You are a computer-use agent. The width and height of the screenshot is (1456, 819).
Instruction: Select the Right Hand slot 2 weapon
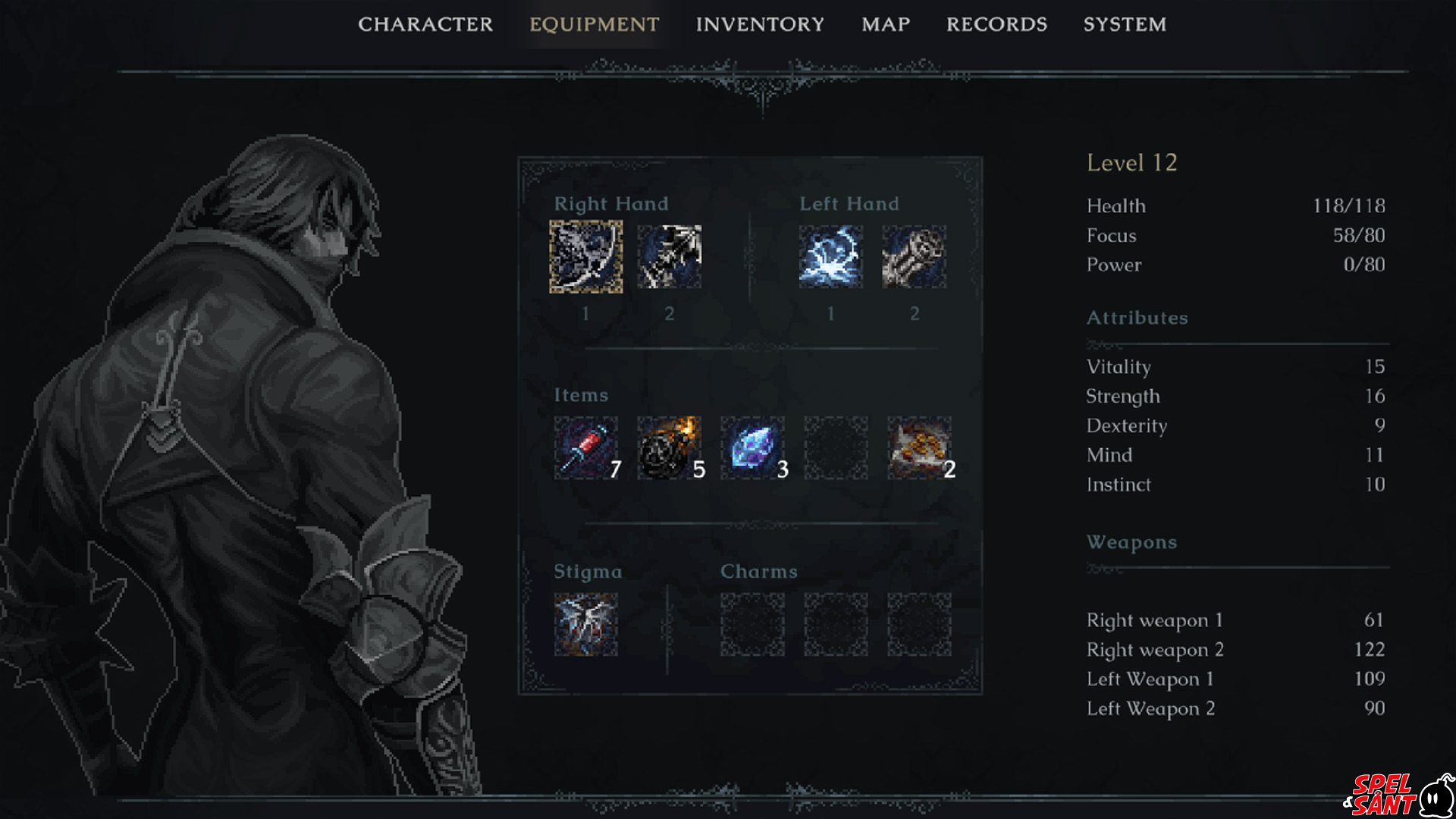click(x=669, y=256)
